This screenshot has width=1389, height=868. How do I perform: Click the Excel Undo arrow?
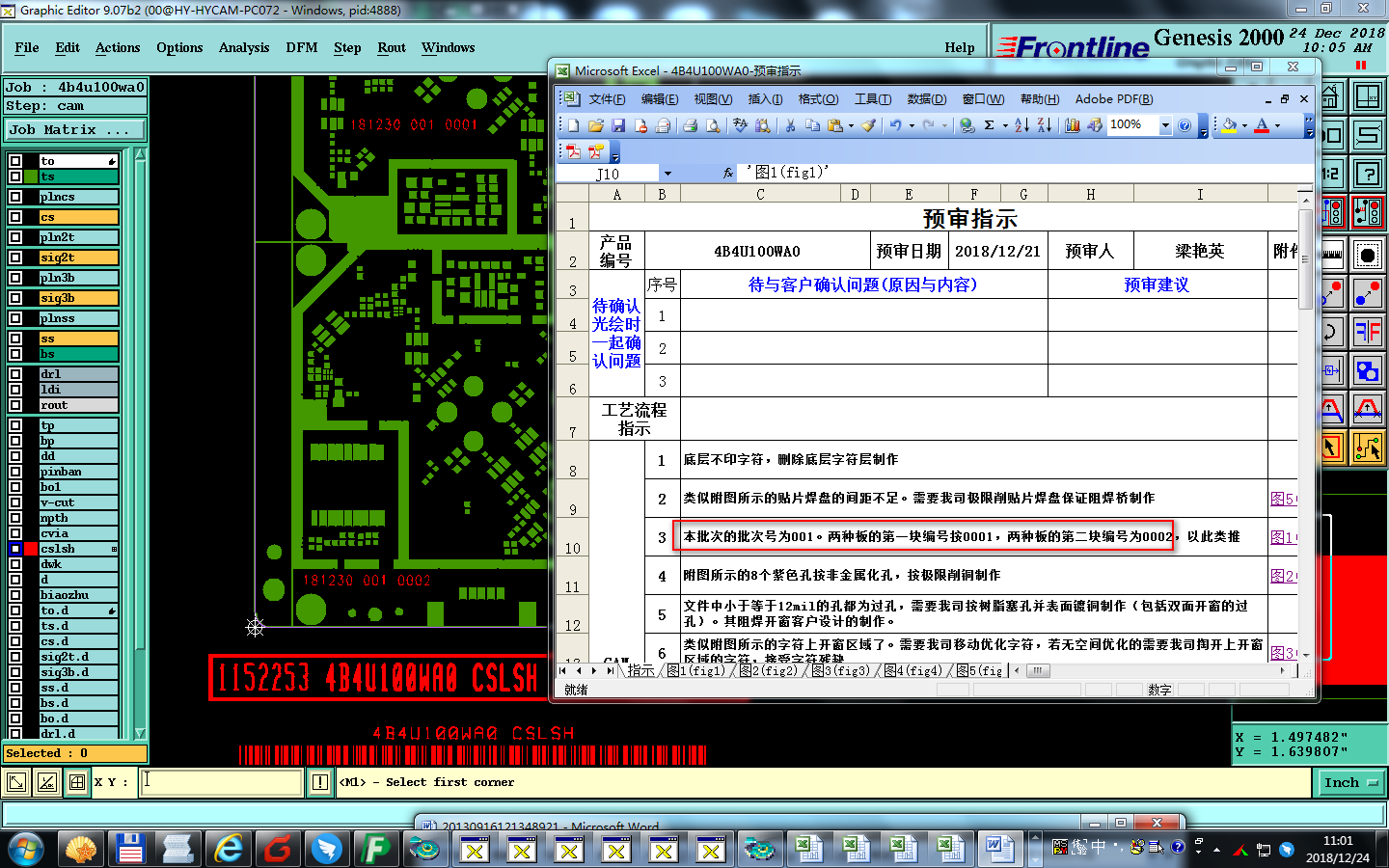point(895,125)
